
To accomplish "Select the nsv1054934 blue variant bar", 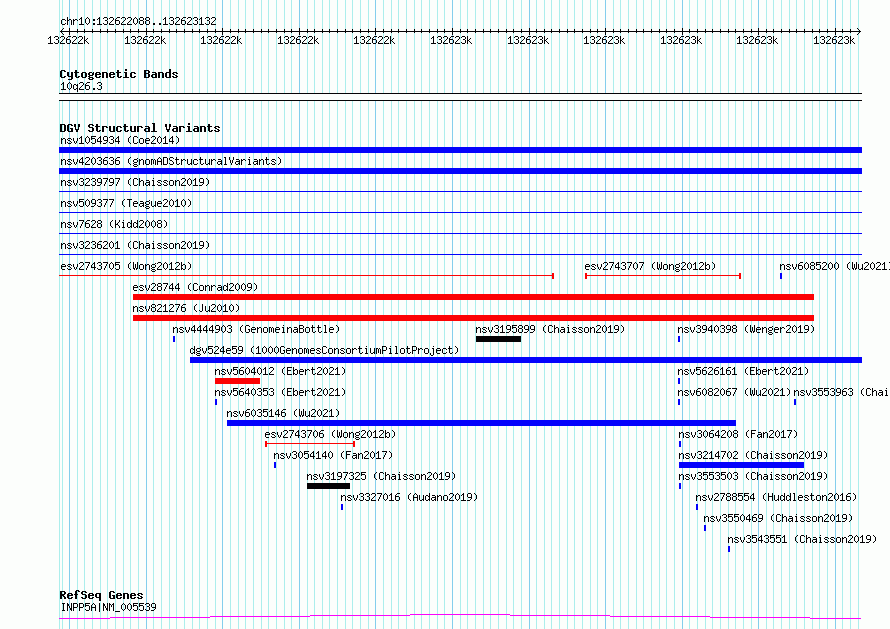I will point(460,150).
